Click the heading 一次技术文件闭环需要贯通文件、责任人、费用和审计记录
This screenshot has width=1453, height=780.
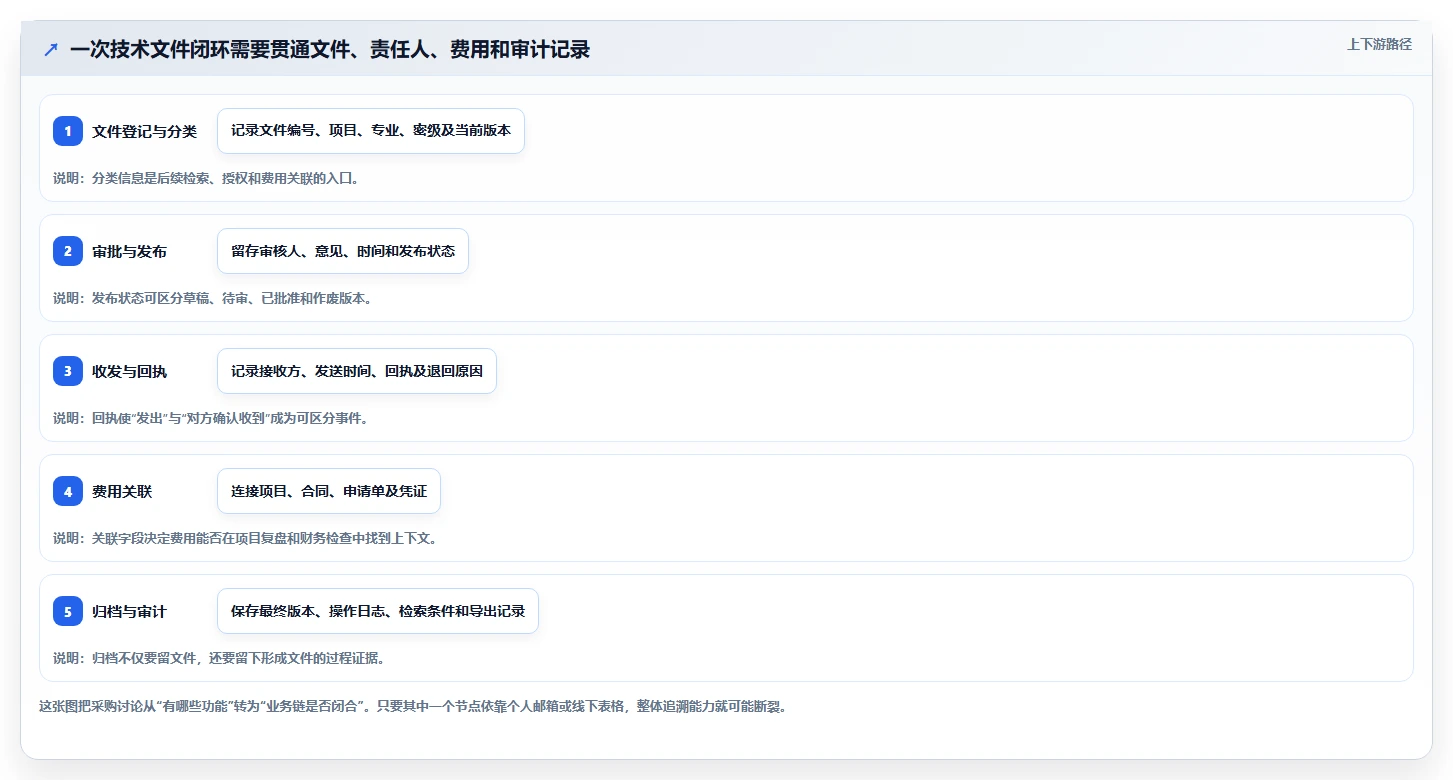(x=330, y=49)
